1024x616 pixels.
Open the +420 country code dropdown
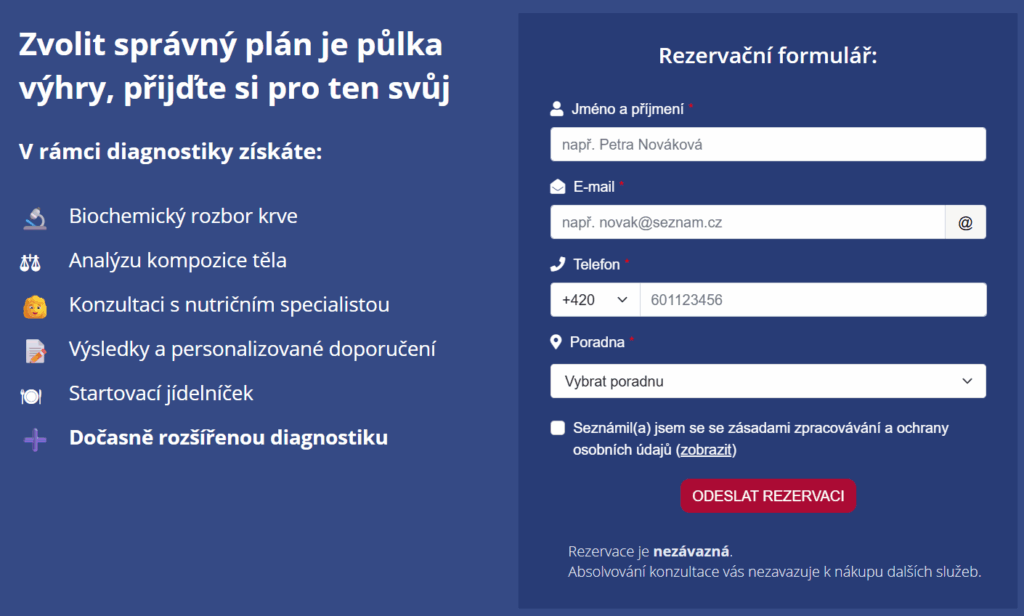pos(595,300)
